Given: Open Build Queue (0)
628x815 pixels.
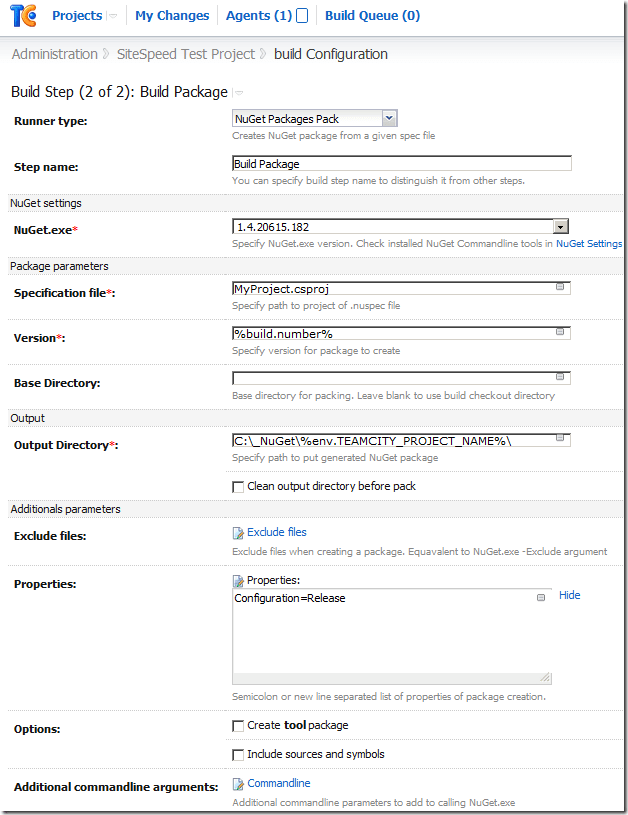Looking at the screenshot, I should [x=372, y=16].
